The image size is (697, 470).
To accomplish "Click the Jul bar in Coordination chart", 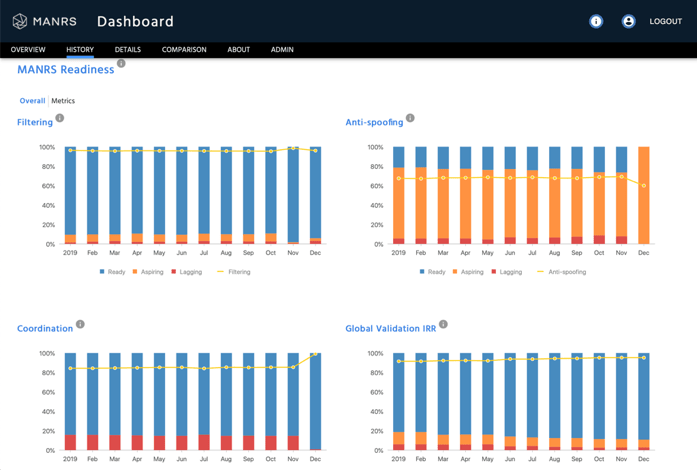I will [x=204, y=402].
